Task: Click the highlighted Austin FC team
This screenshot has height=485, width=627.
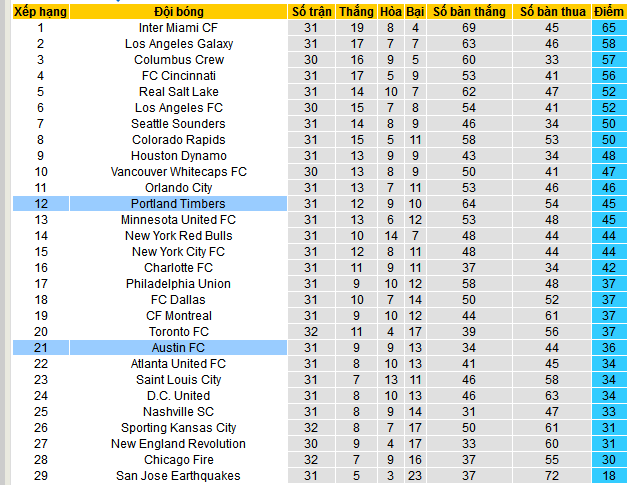Action: [178, 348]
